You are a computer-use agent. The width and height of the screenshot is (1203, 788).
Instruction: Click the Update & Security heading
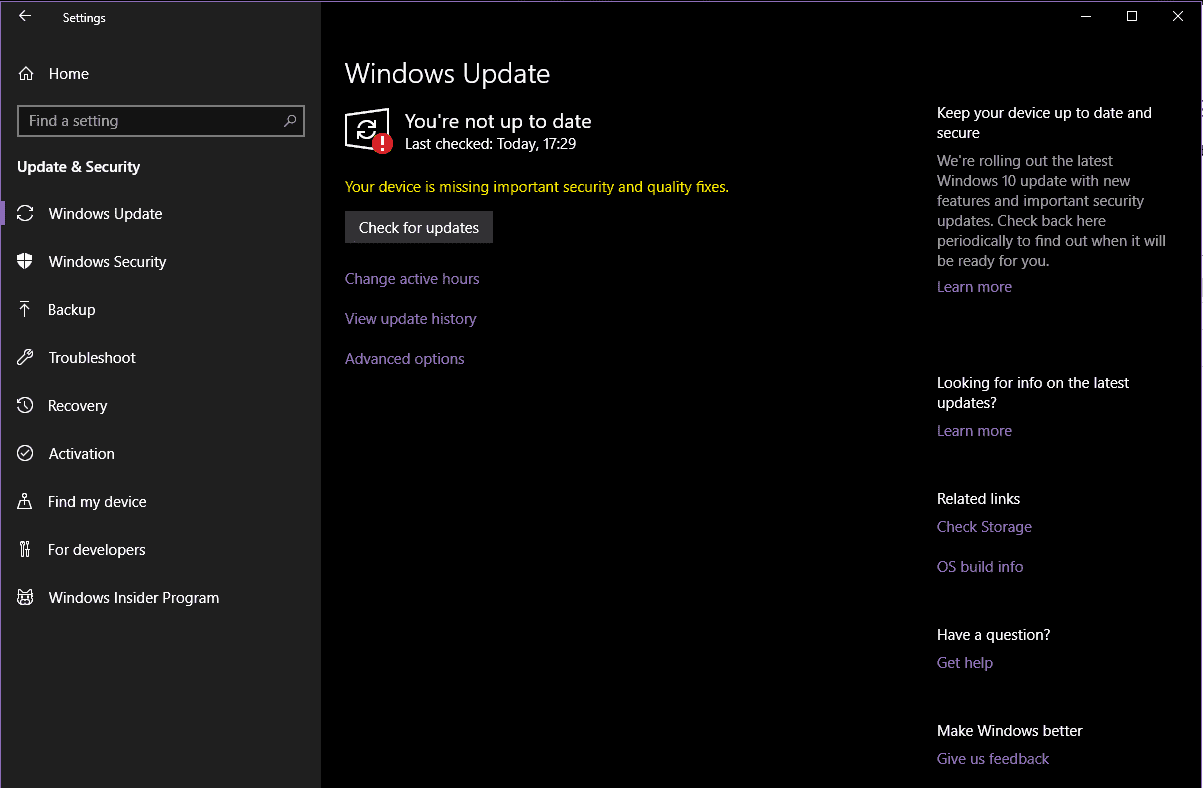click(79, 167)
